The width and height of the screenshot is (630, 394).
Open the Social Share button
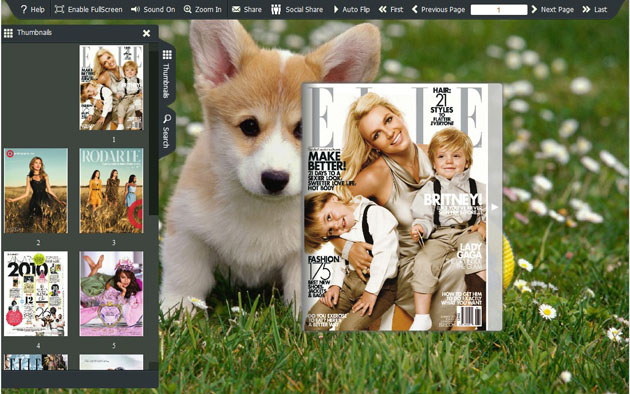pos(297,9)
